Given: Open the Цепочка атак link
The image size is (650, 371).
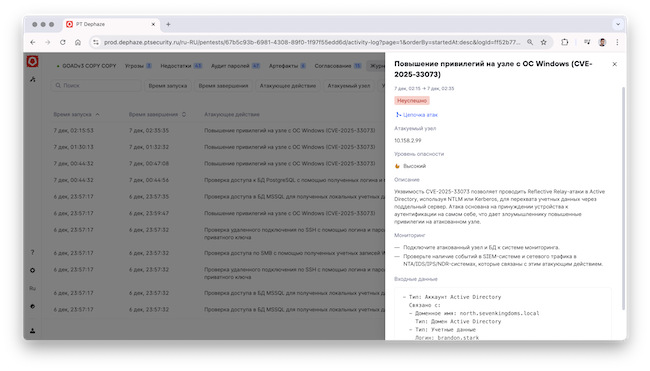Looking at the screenshot, I should point(417,115).
